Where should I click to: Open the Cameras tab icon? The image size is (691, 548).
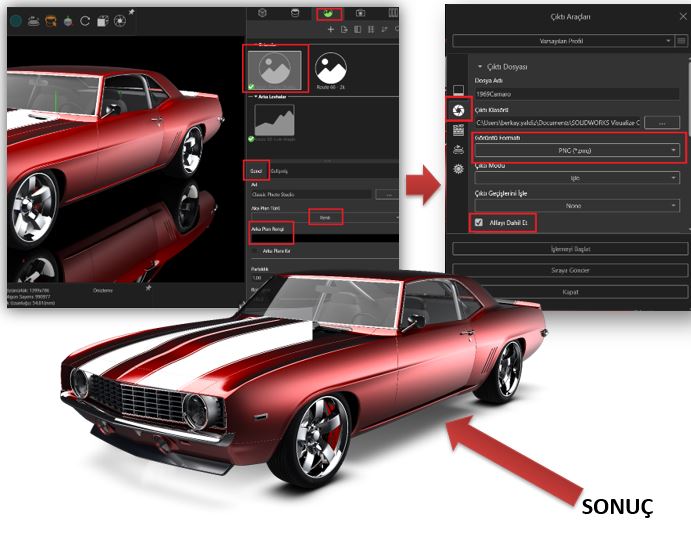(360, 13)
